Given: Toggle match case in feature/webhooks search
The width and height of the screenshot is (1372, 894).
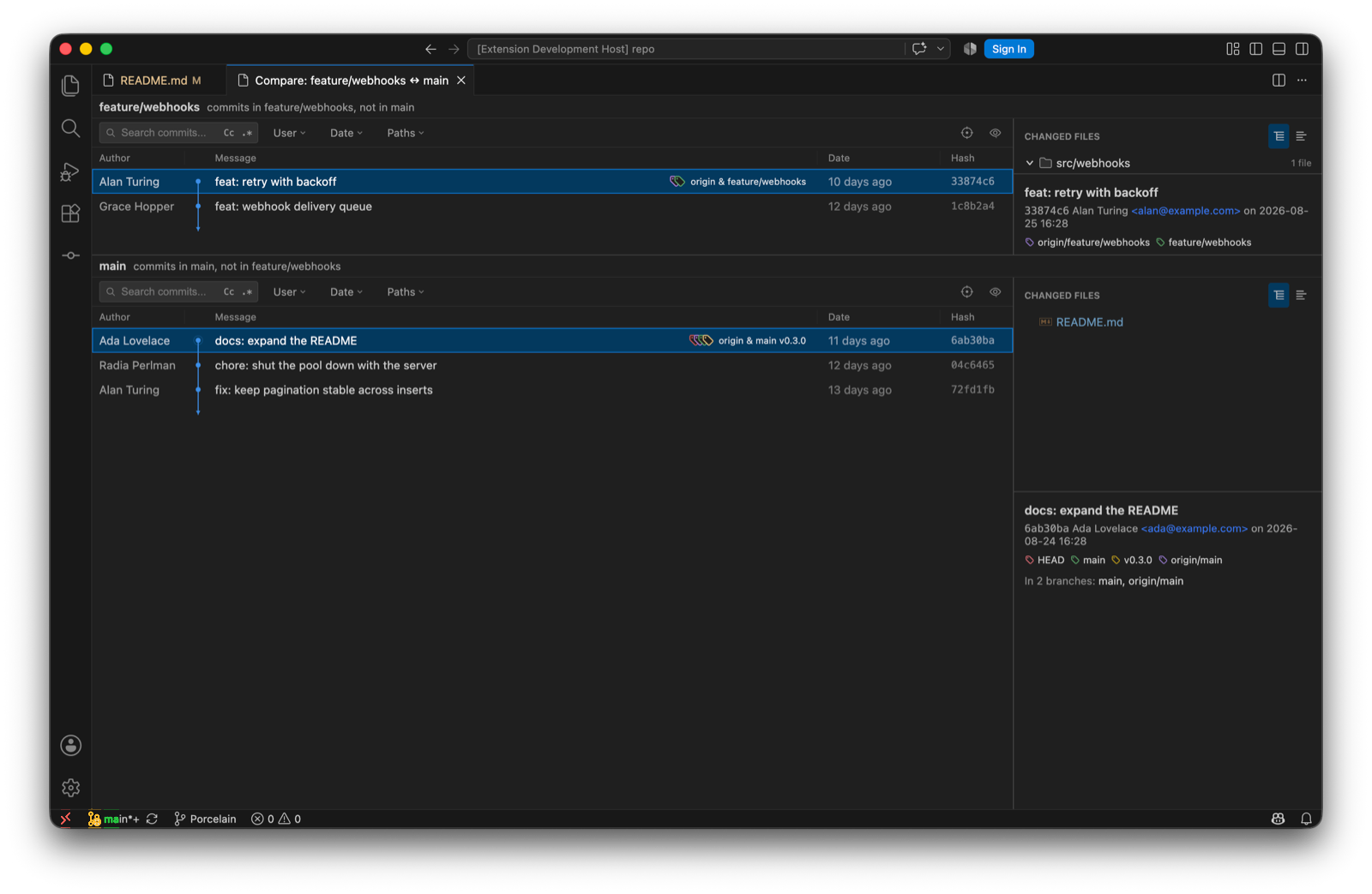Looking at the screenshot, I should pyautogui.click(x=229, y=133).
